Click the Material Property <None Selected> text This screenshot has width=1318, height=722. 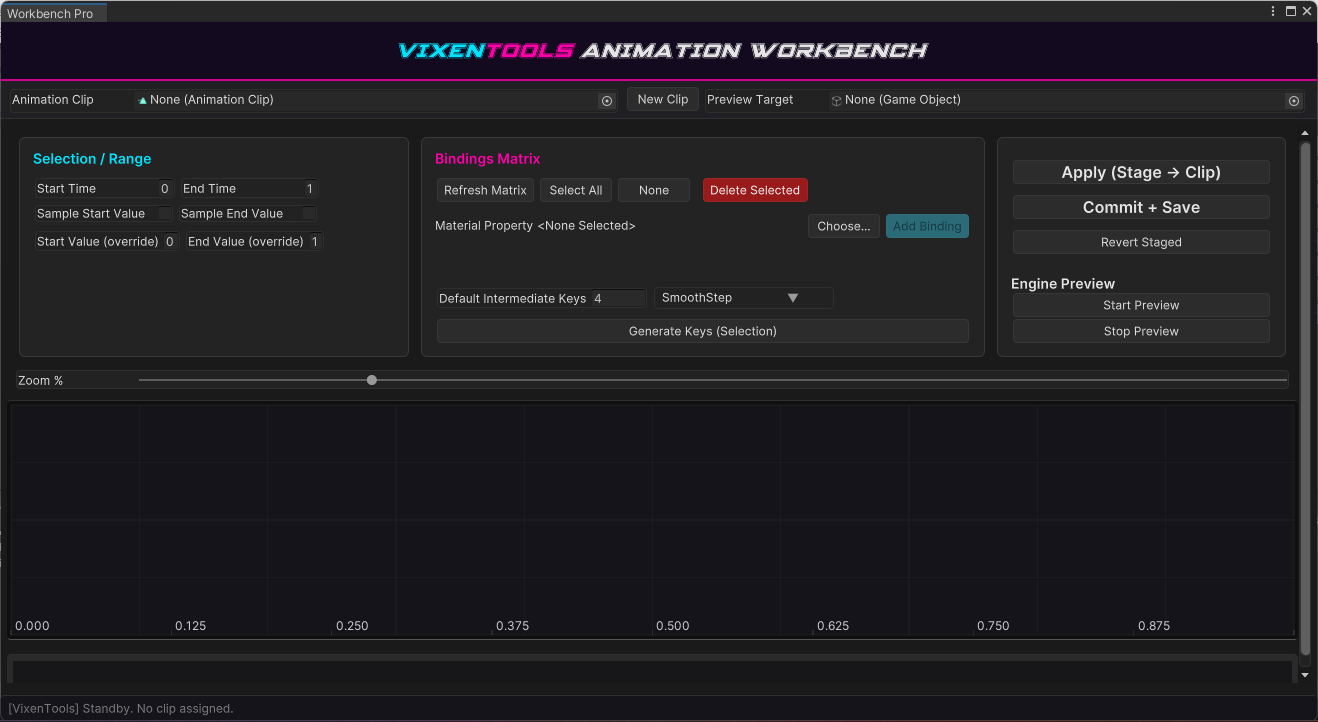535,226
